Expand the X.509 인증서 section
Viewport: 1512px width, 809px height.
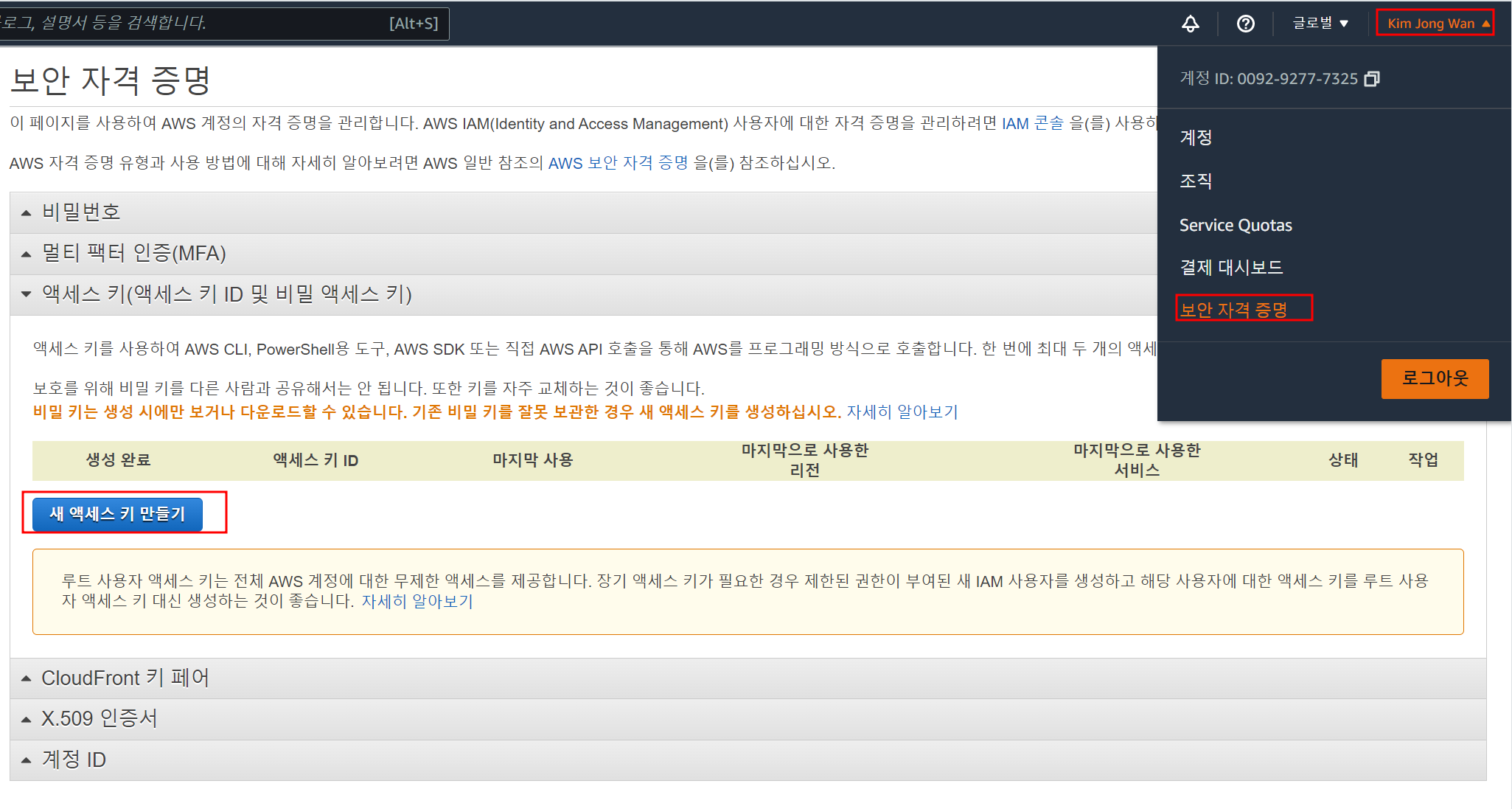pyautogui.click(x=99, y=718)
